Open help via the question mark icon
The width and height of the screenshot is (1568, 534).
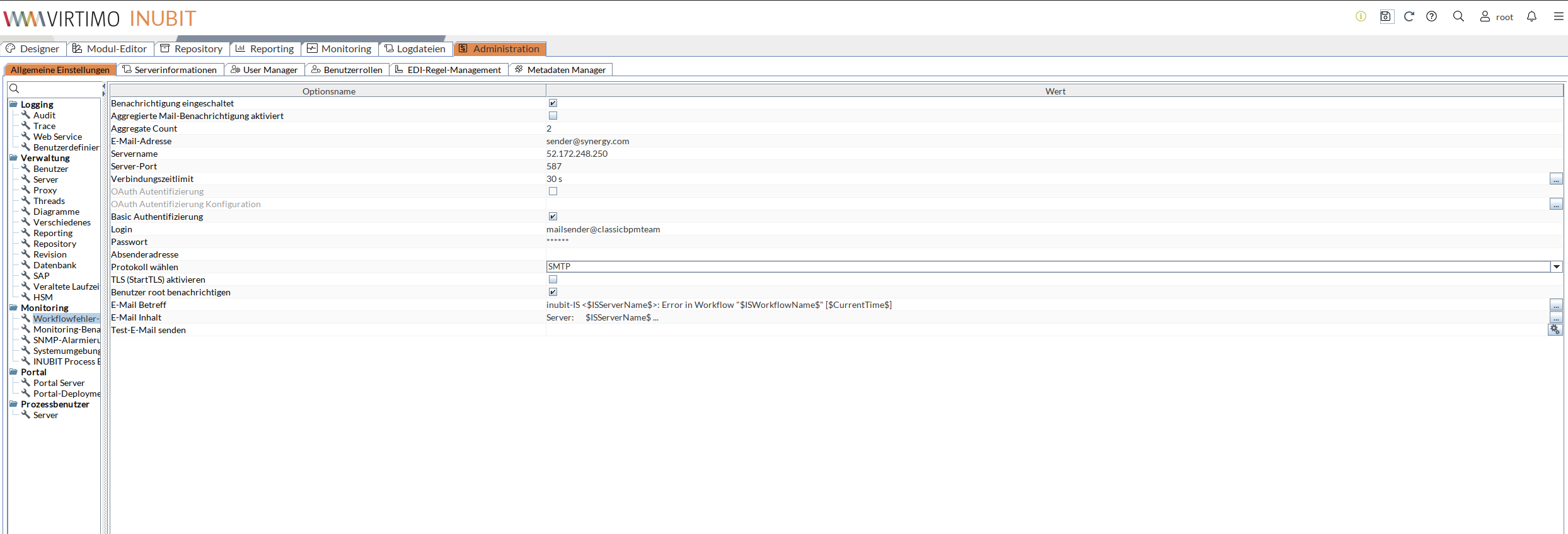click(x=1432, y=16)
